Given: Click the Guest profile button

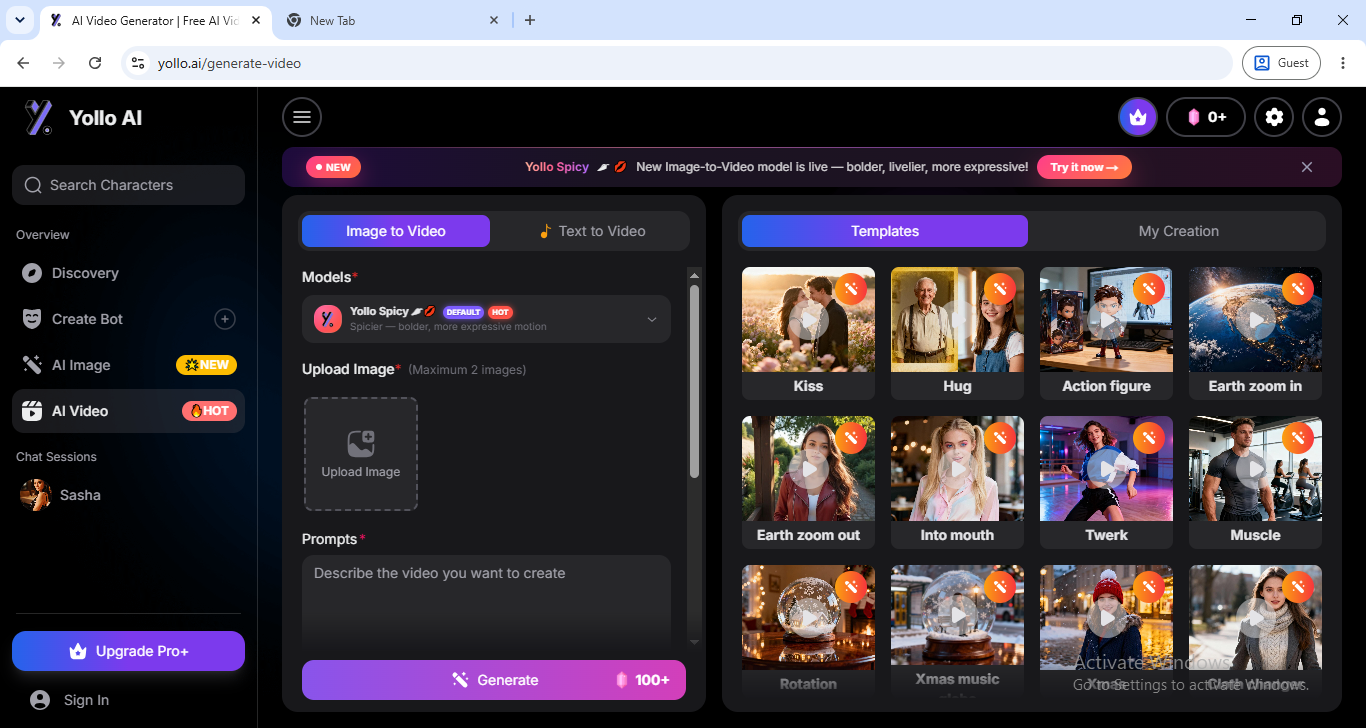Looking at the screenshot, I should pyautogui.click(x=1282, y=63).
